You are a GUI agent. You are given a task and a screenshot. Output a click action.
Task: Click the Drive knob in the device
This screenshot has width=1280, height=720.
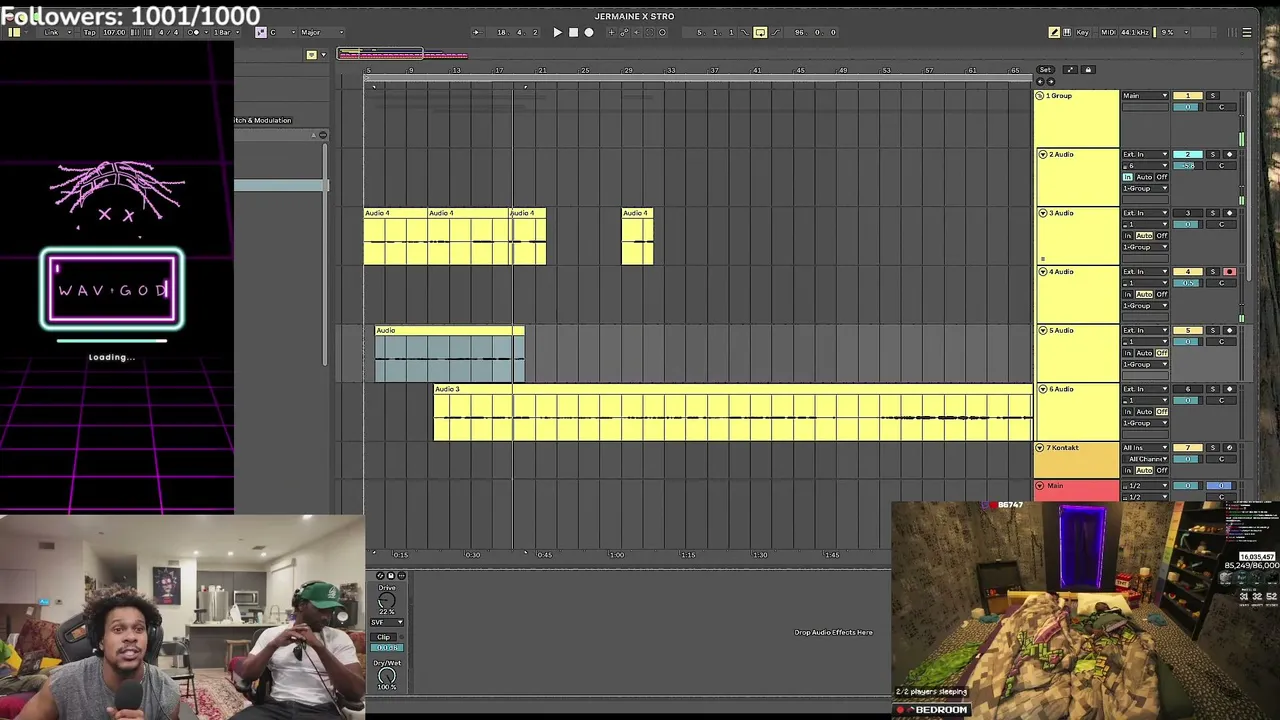pyautogui.click(x=386, y=600)
